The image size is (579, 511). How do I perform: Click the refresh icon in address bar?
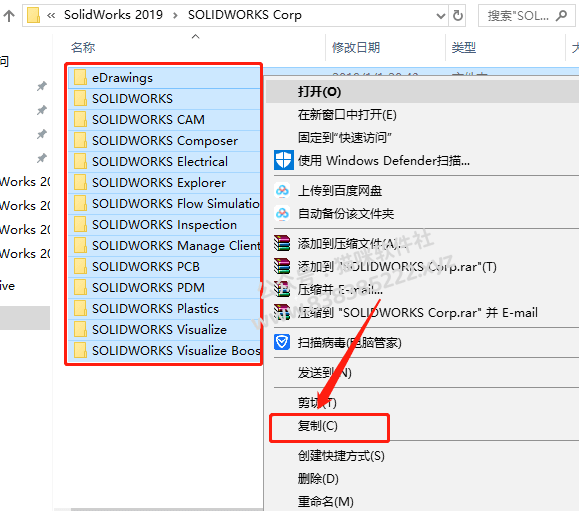coord(458,16)
